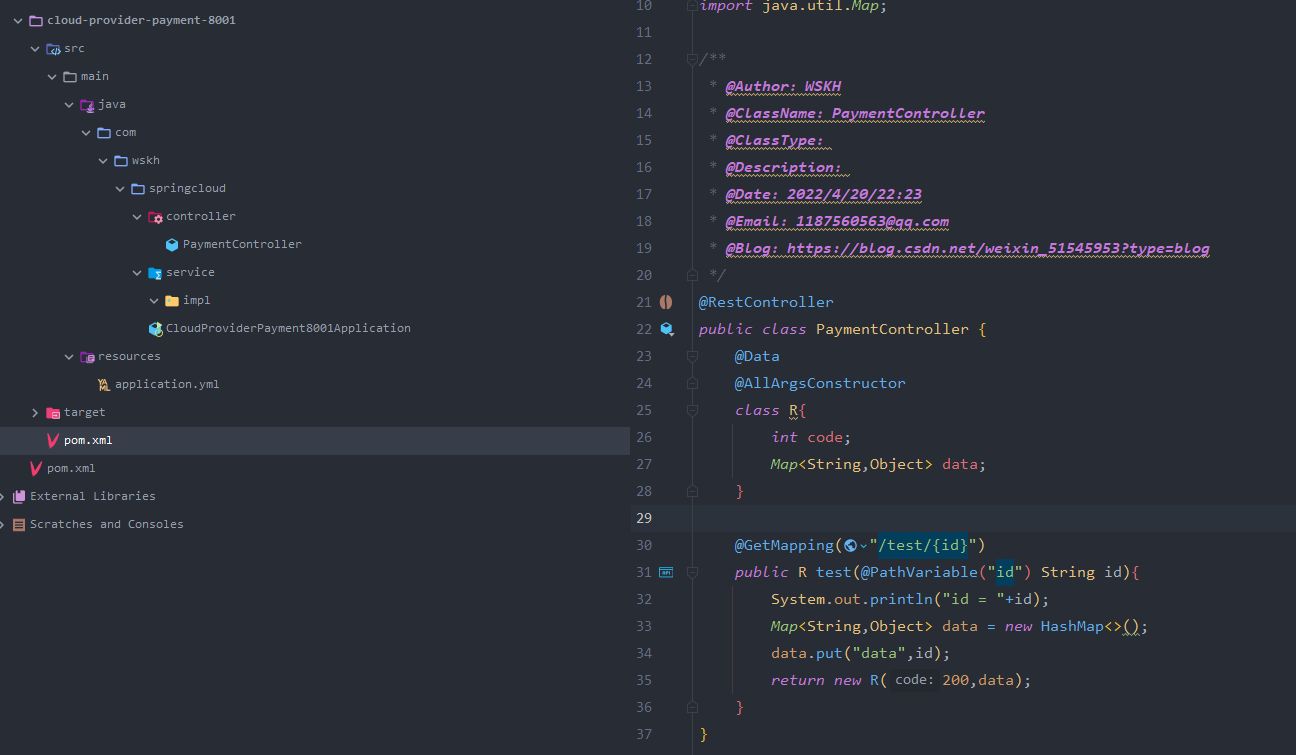Open the blog.csdn.net URL in the comment
Image resolution: width=1296 pixels, height=755 pixels.
[998, 248]
